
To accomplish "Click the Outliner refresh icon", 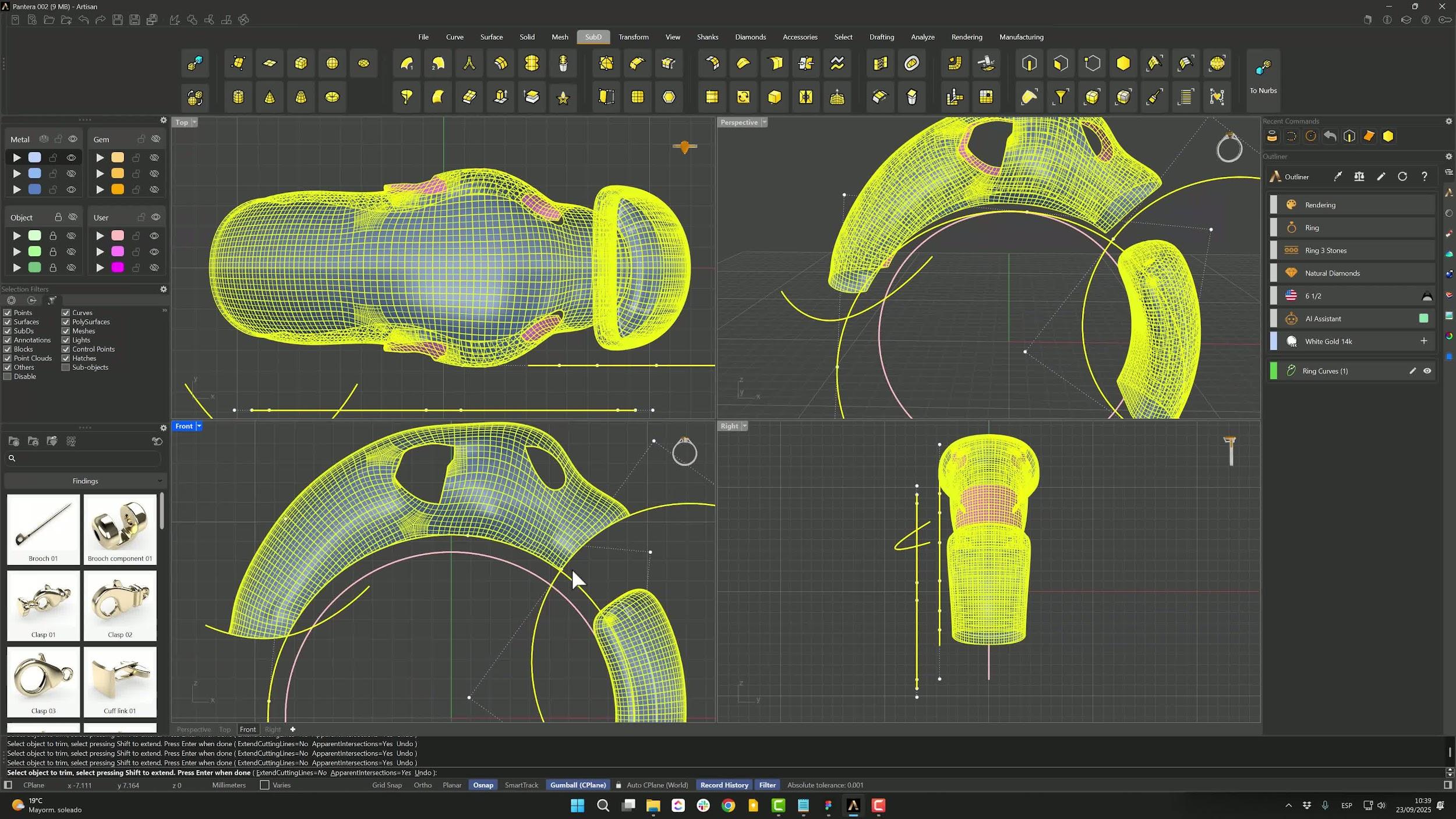I will pos(1402,176).
